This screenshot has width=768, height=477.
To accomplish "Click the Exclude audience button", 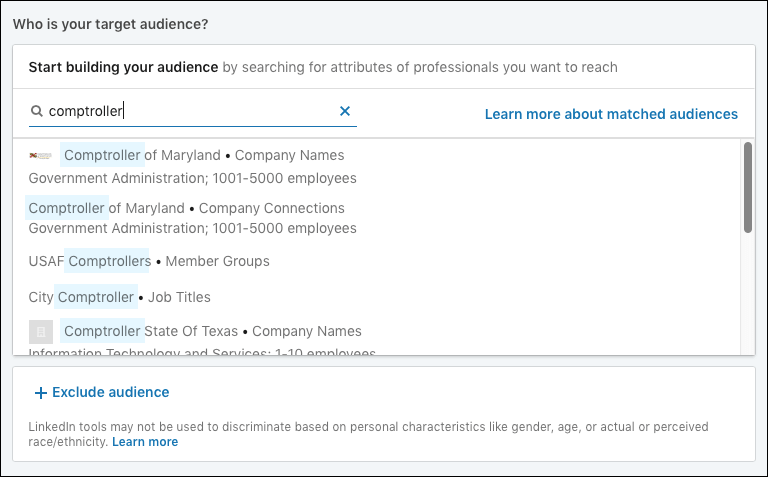I will pyautogui.click(x=102, y=392).
